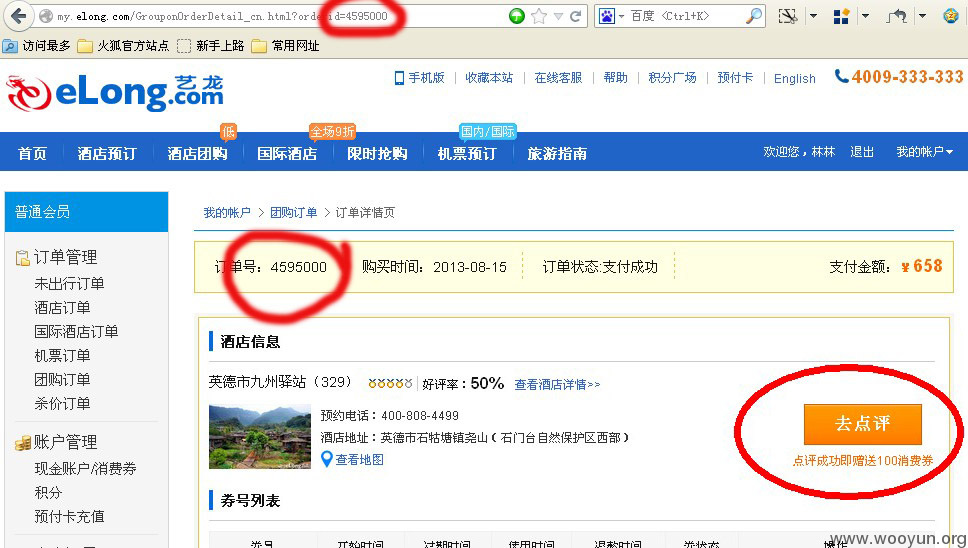Screen dimensions: 968x548
Task: Click hotel star rating icons
Action: click(390, 384)
